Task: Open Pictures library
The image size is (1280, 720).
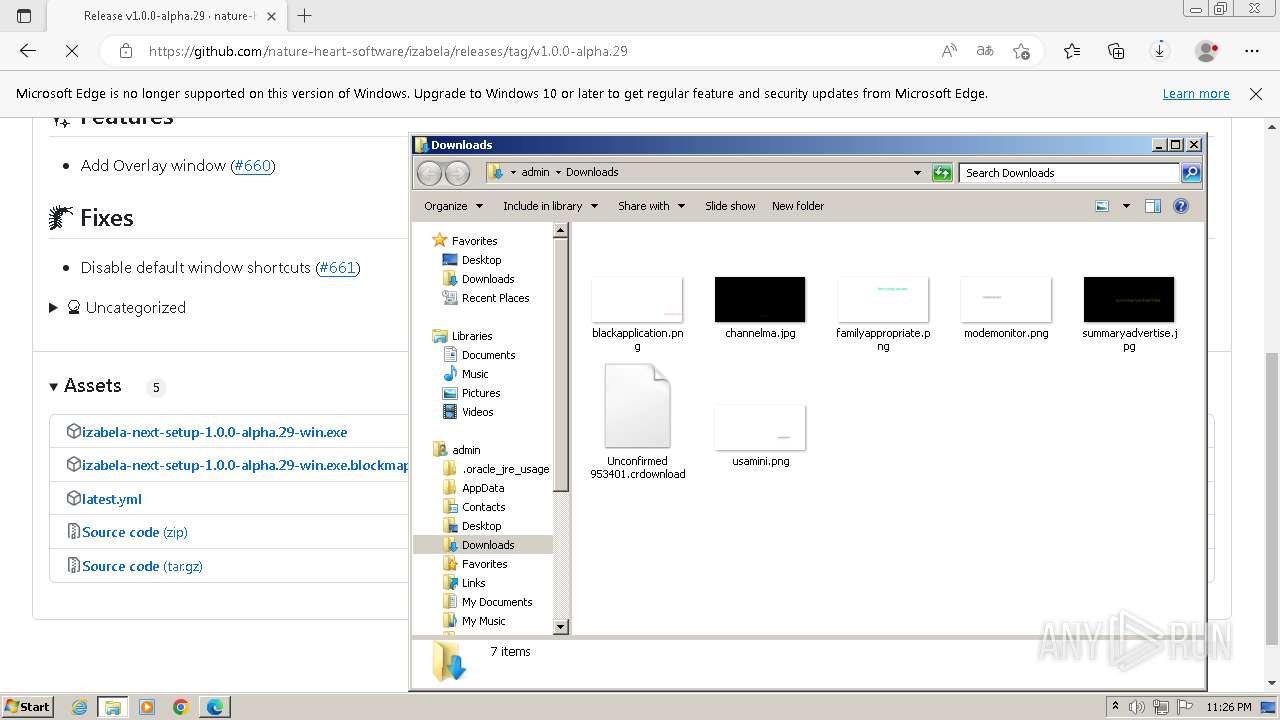Action: pyautogui.click(x=481, y=393)
